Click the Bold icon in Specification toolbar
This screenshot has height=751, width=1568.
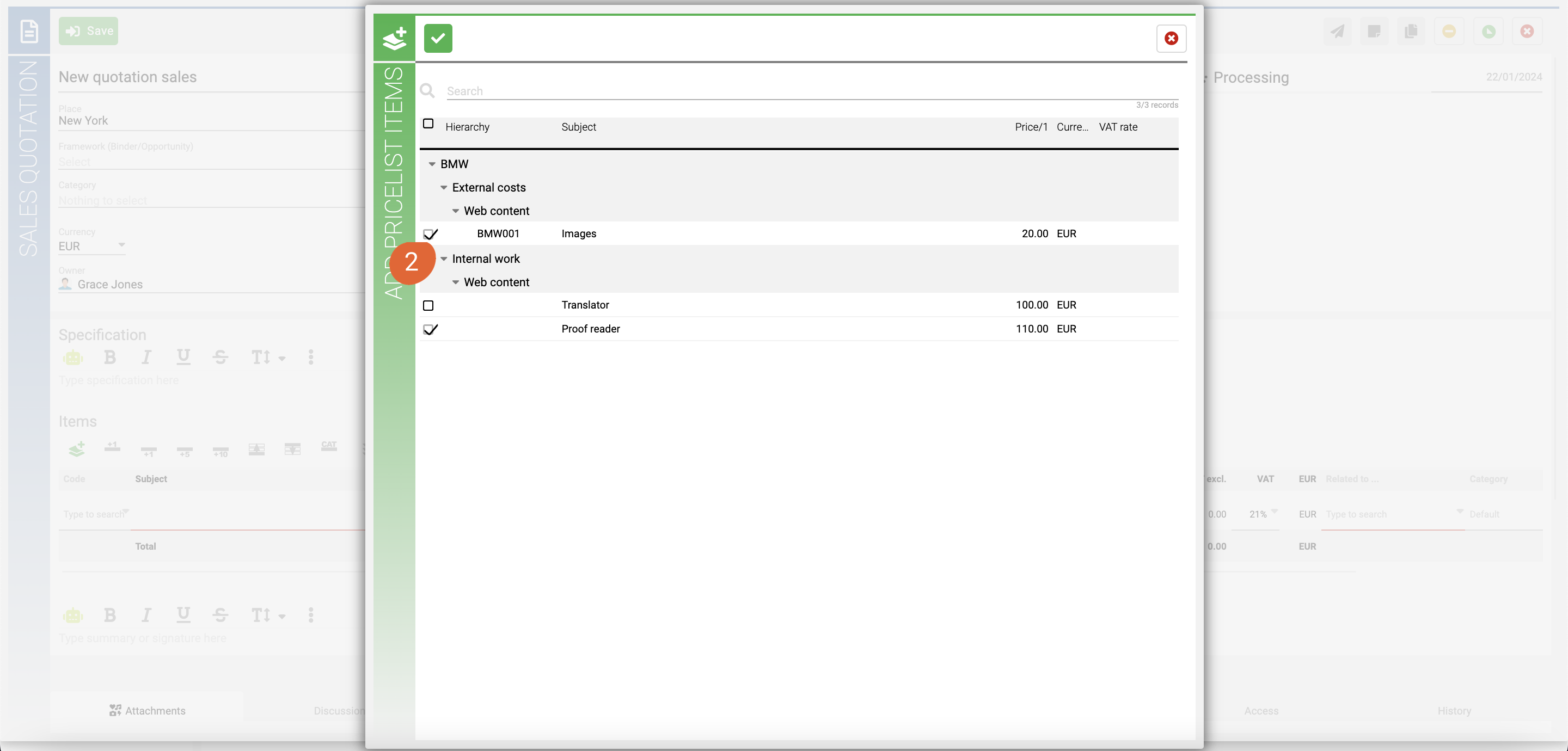coord(109,357)
